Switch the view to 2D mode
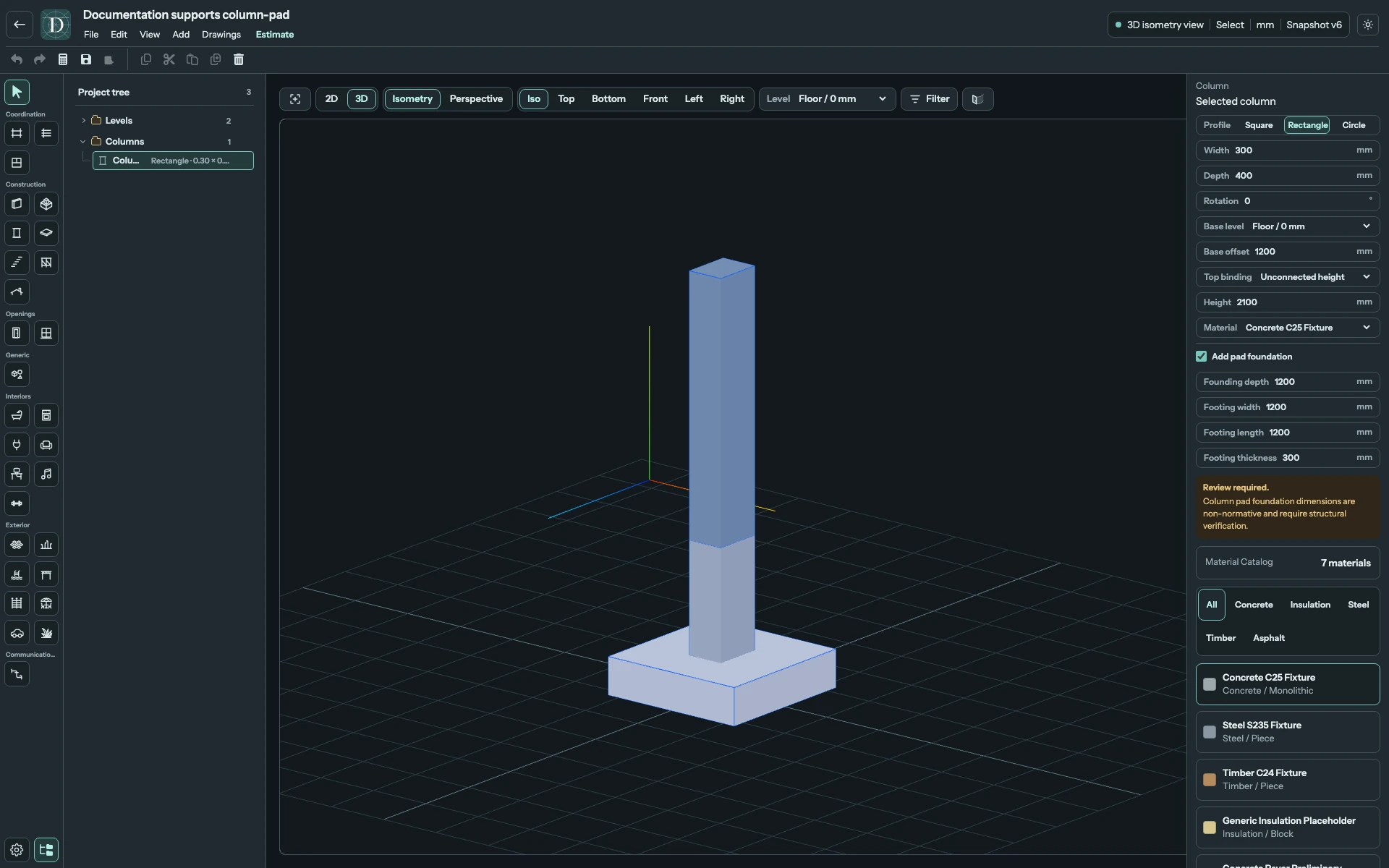This screenshot has height=868, width=1389. pyautogui.click(x=331, y=99)
